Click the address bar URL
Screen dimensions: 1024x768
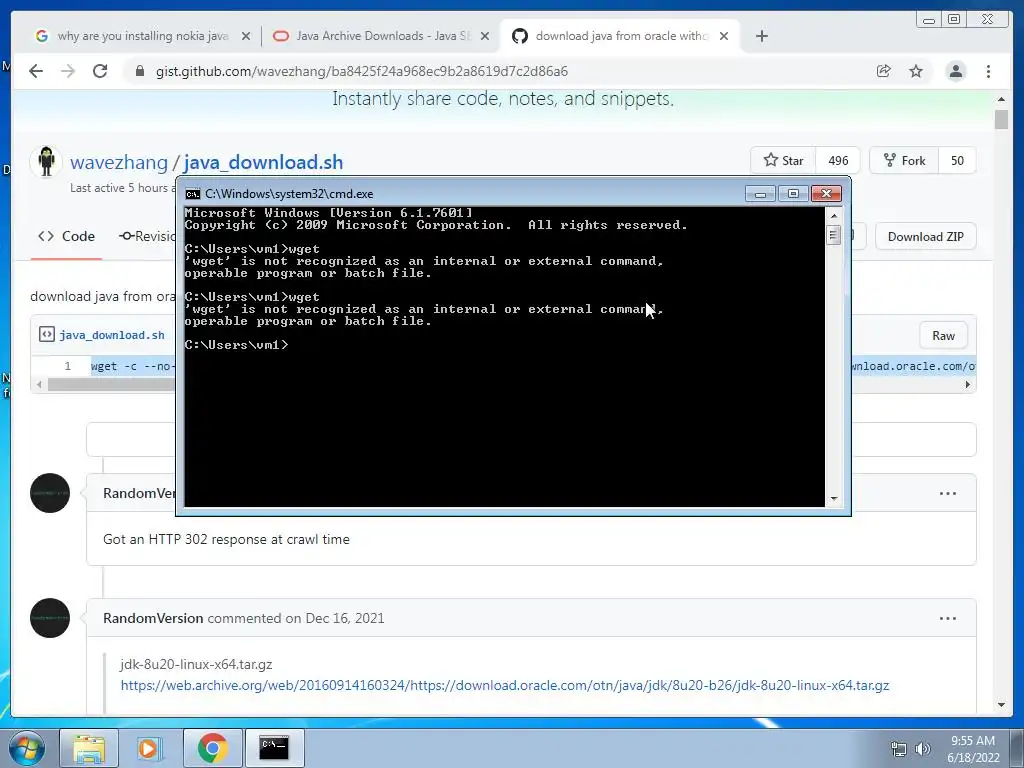tap(362, 71)
